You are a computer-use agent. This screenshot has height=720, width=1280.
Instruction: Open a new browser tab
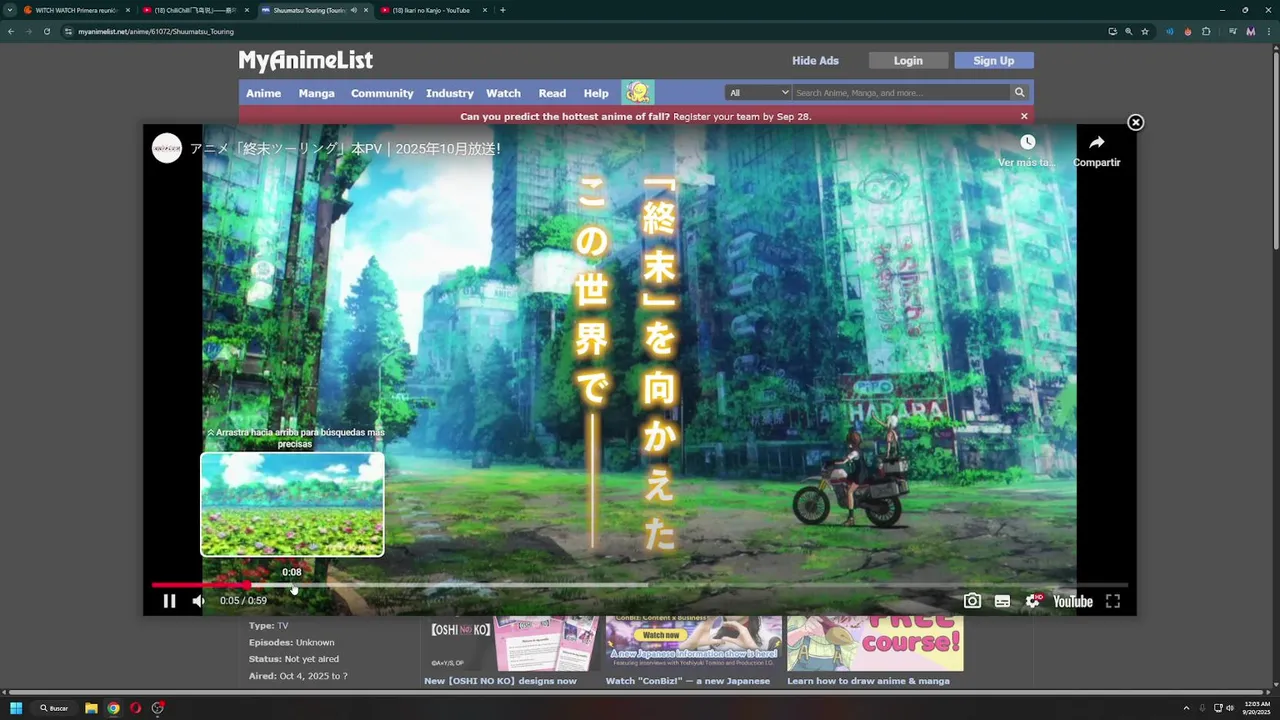tap(502, 10)
